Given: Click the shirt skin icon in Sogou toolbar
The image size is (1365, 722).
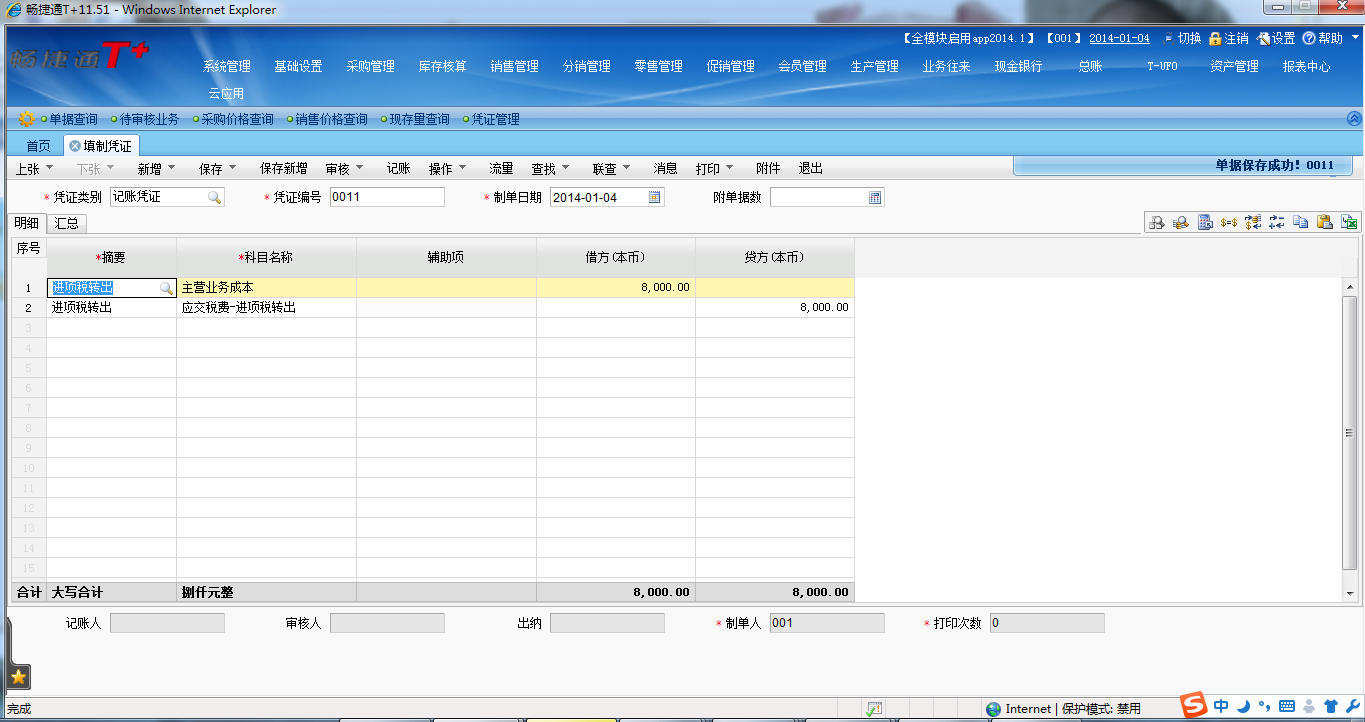Looking at the screenshot, I should pos(1330,706).
